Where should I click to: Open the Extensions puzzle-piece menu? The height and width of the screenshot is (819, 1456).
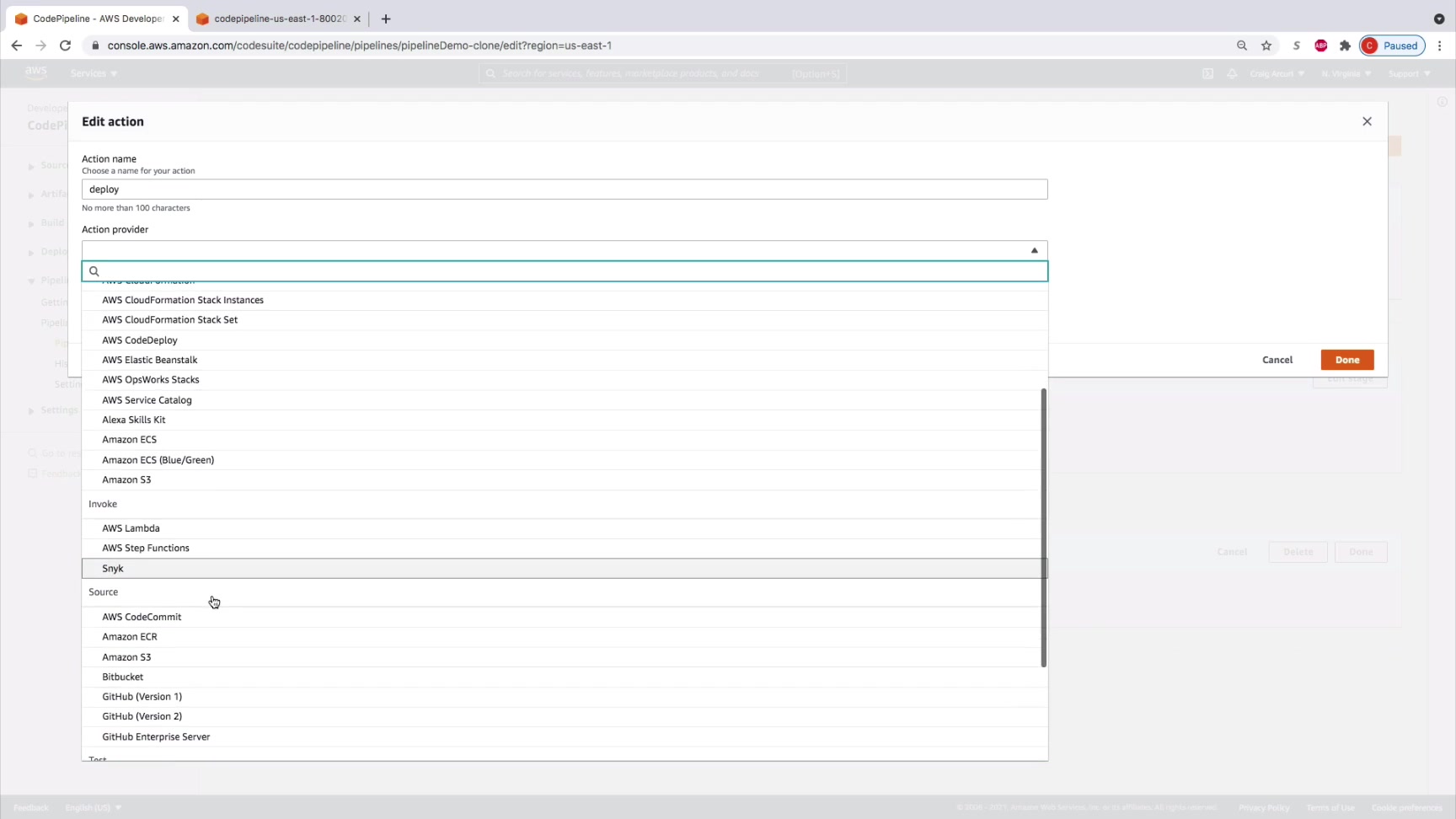coord(1345,45)
